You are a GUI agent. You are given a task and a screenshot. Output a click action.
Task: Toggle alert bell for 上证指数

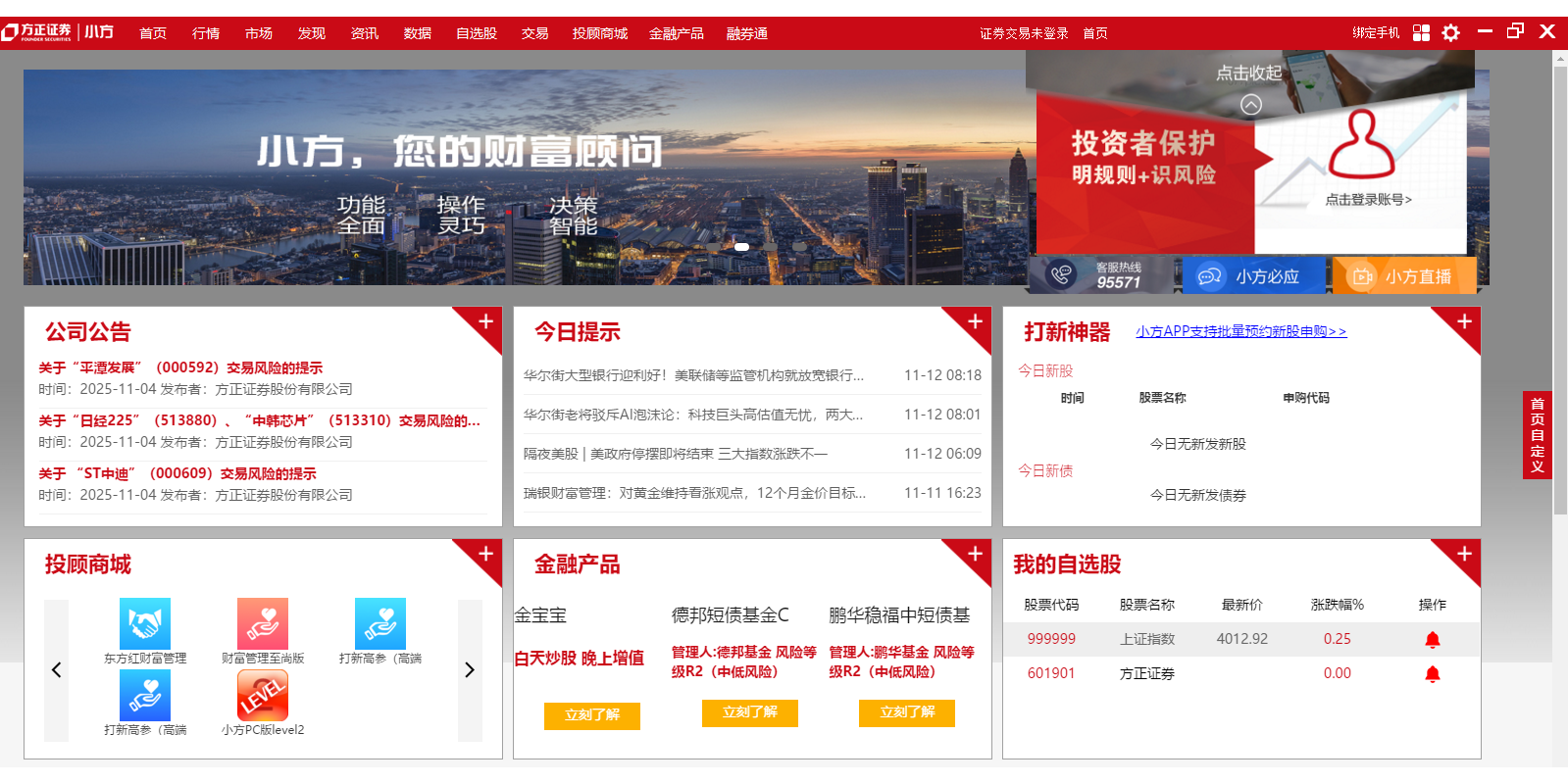coord(1432,639)
